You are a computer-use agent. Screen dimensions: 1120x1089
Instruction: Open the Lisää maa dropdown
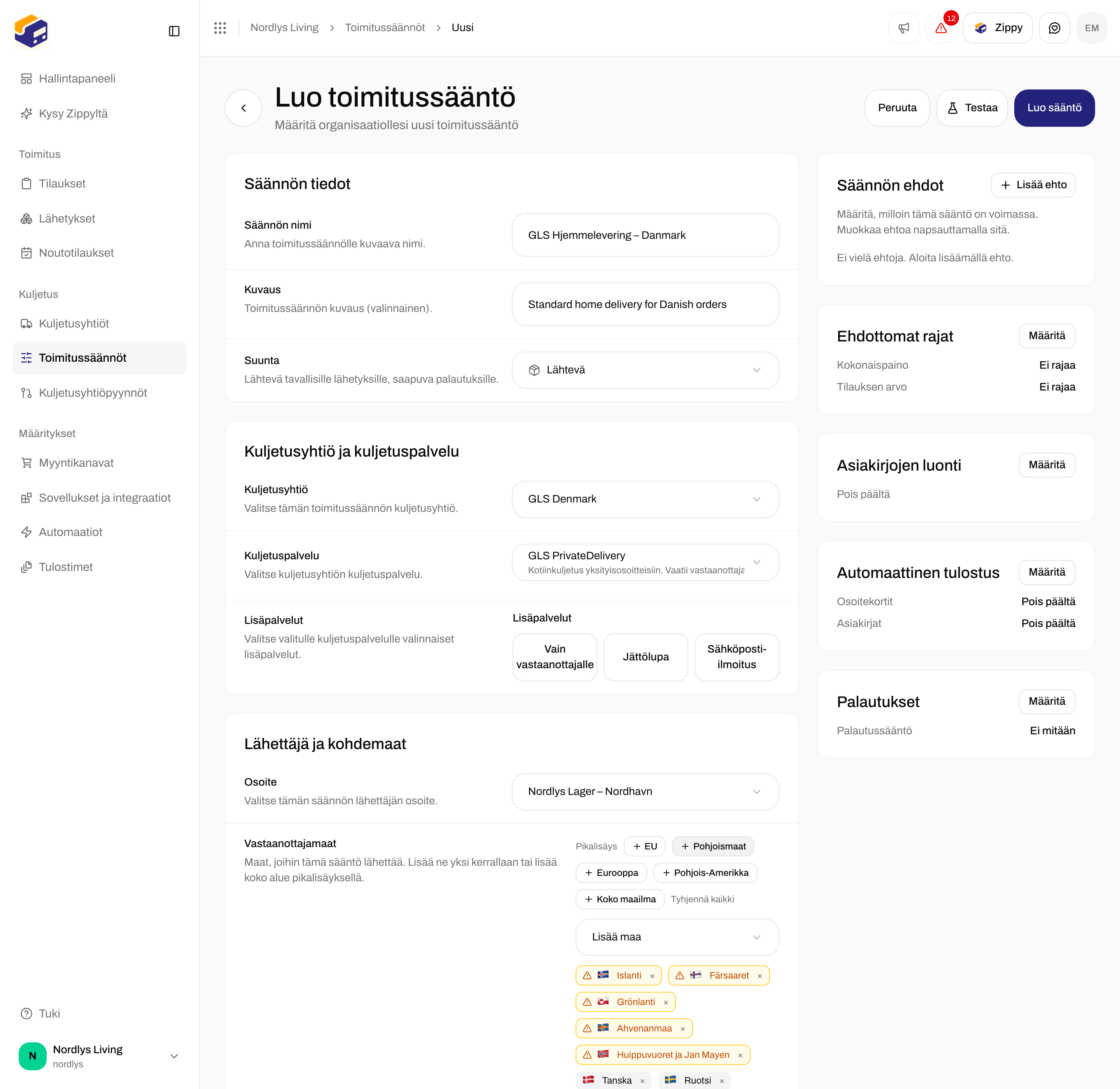(x=677, y=937)
